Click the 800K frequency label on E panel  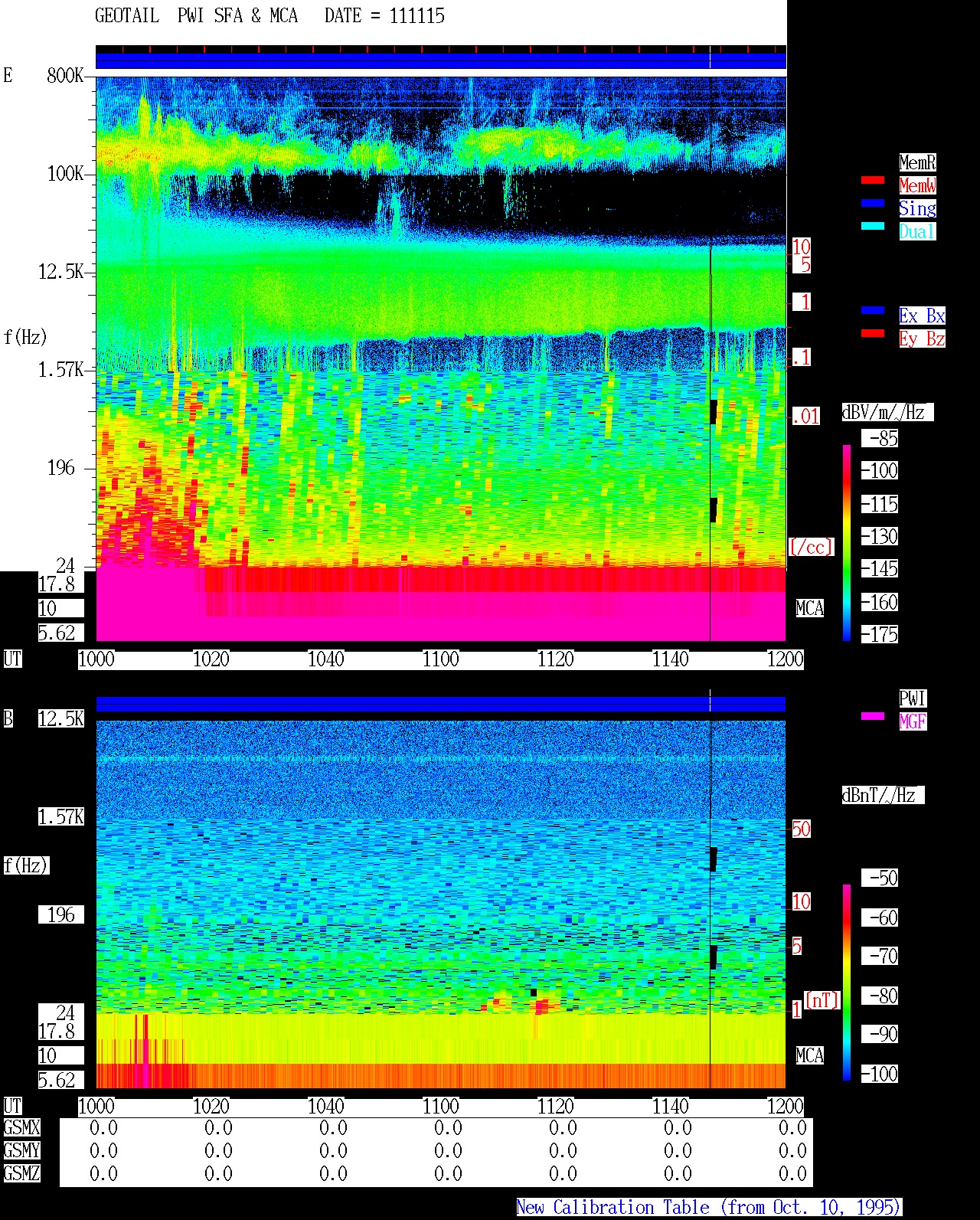[65, 76]
